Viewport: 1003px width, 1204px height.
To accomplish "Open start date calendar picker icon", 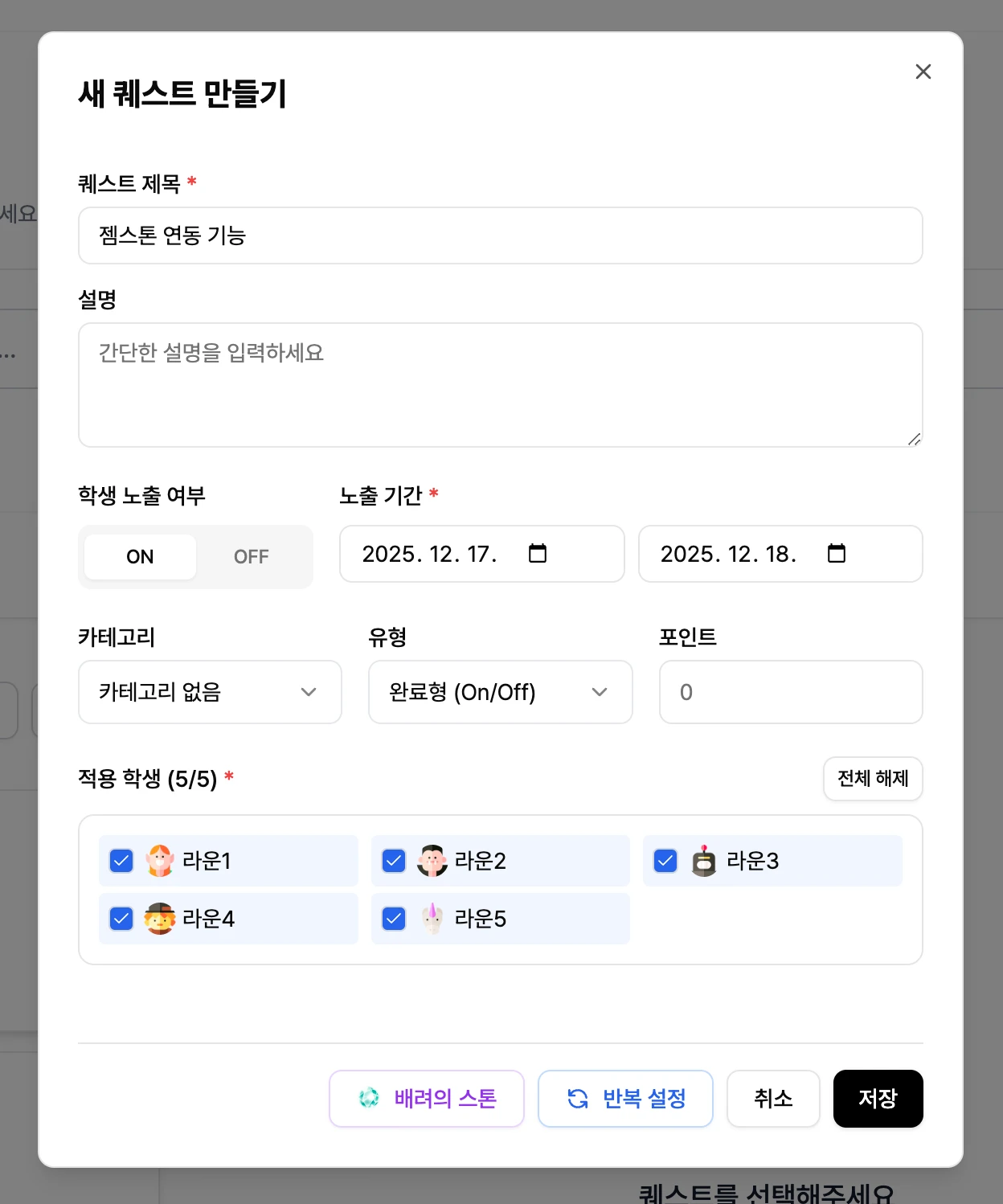I will tap(538, 553).
